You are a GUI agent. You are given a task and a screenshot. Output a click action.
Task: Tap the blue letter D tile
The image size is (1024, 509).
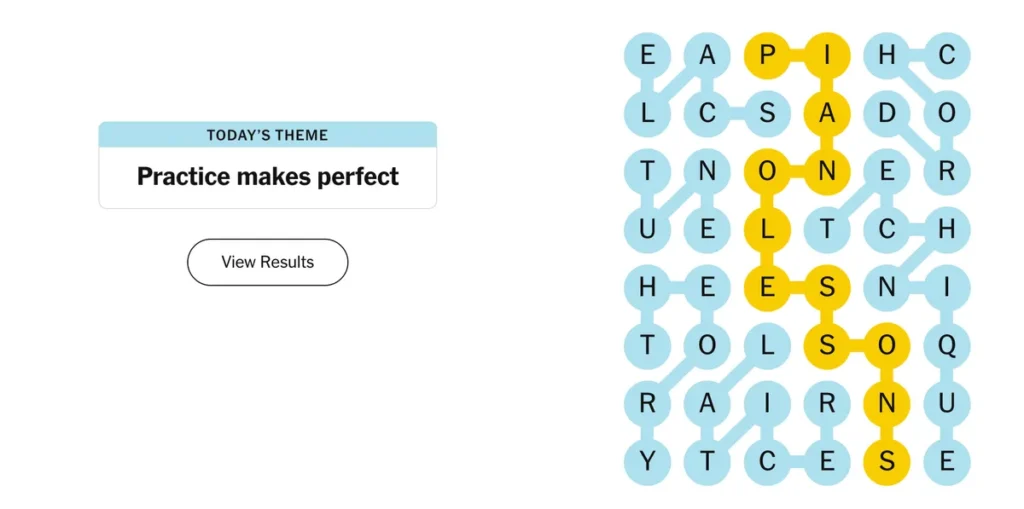tap(887, 114)
